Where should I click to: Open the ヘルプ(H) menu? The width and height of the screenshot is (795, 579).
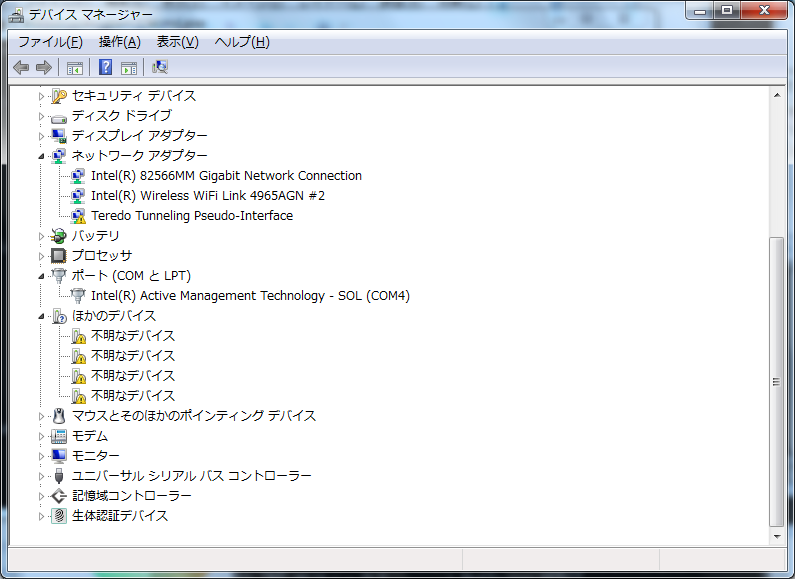(242, 42)
